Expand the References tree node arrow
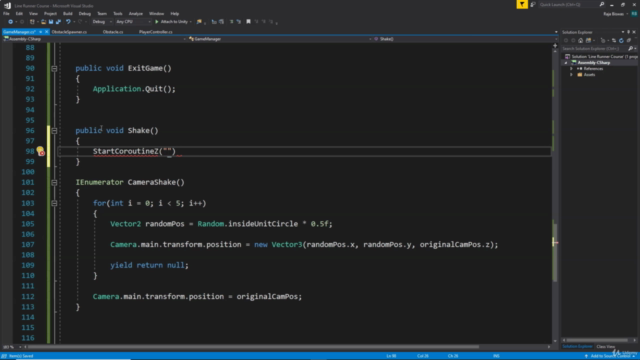The height and width of the screenshot is (360, 640). point(571,69)
